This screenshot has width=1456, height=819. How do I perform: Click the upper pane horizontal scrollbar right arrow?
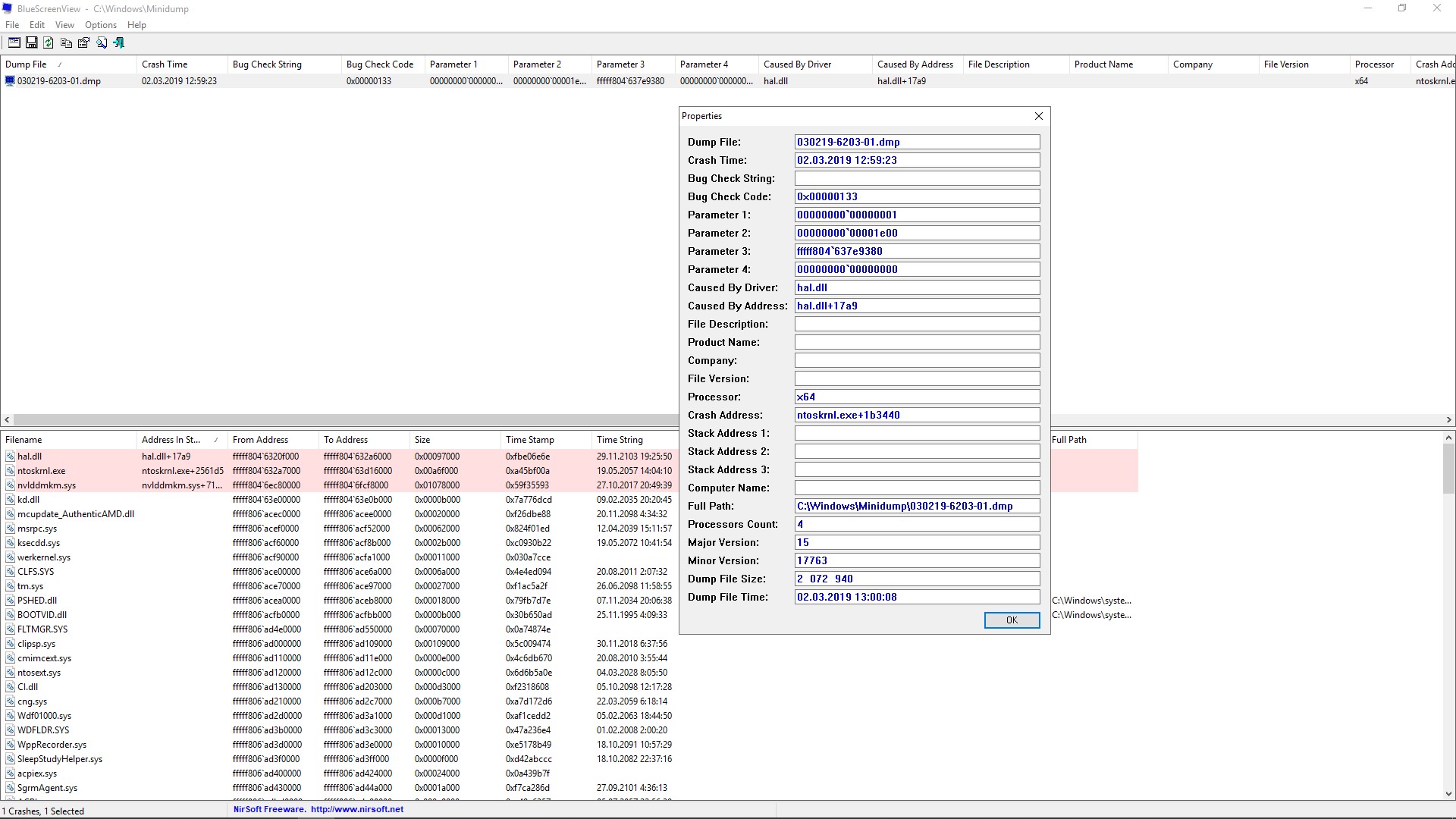click(x=1448, y=420)
